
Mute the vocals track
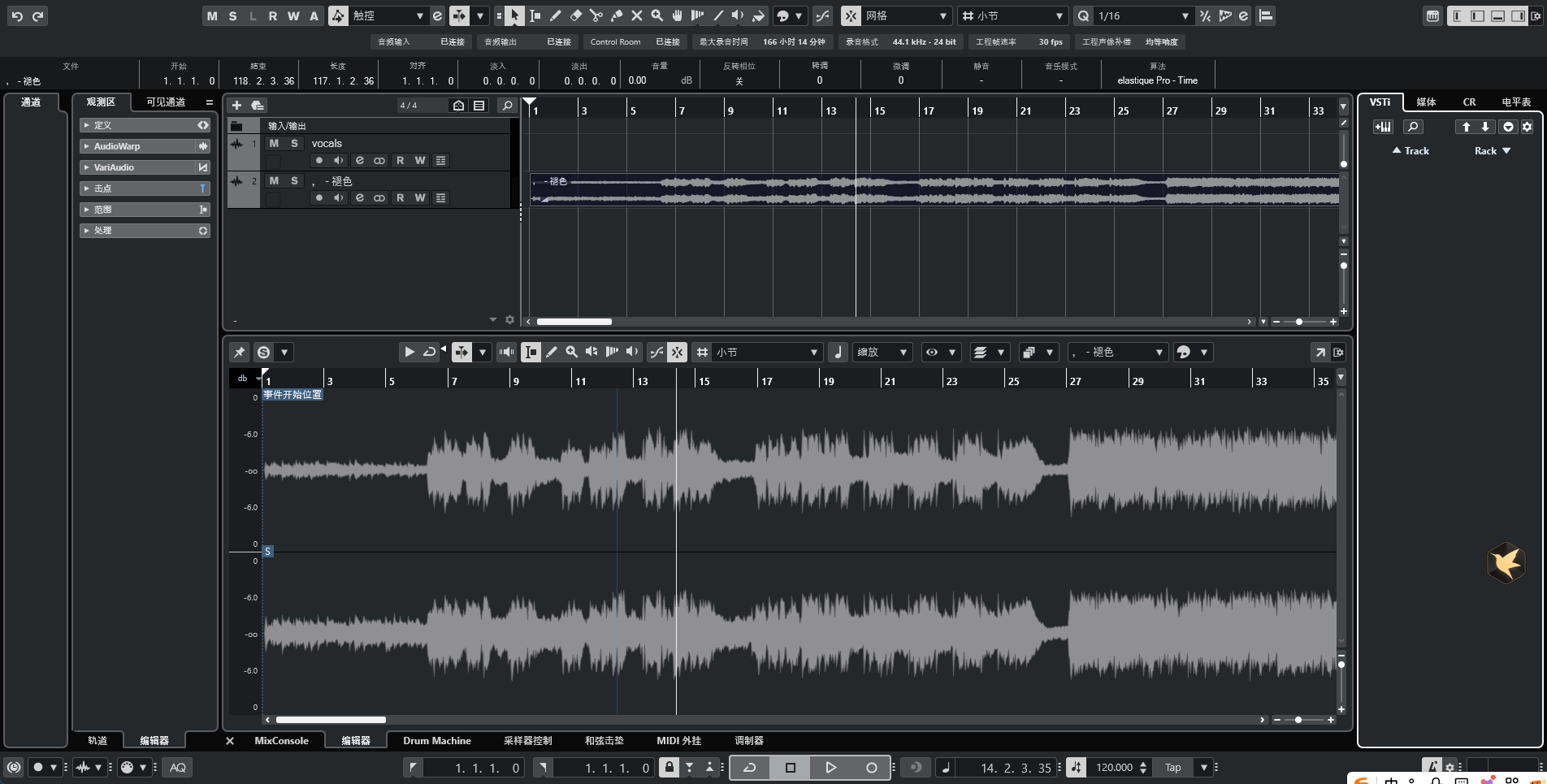pyautogui.click(x=274, y=143)
